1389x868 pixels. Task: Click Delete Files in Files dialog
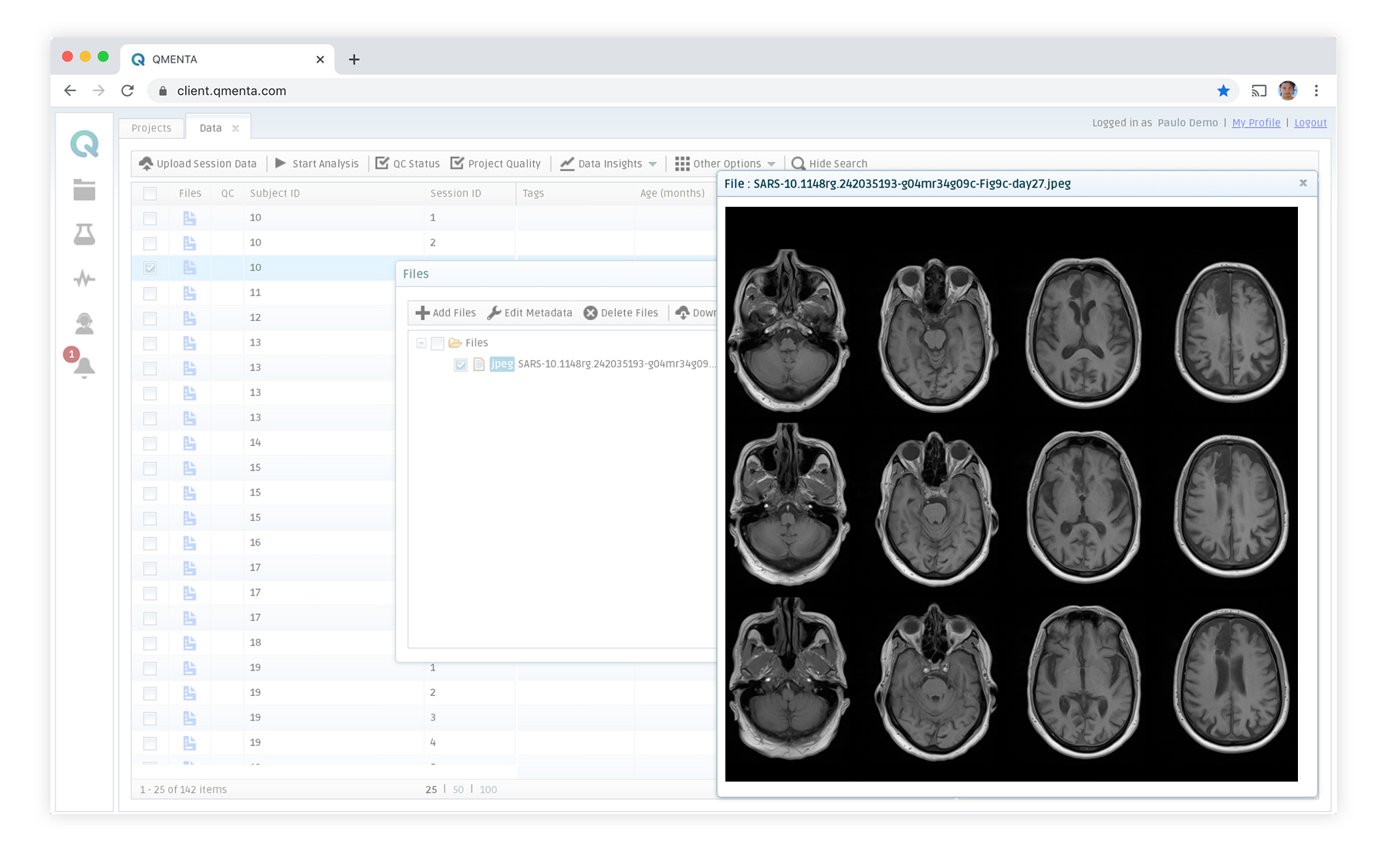(621, 312)
